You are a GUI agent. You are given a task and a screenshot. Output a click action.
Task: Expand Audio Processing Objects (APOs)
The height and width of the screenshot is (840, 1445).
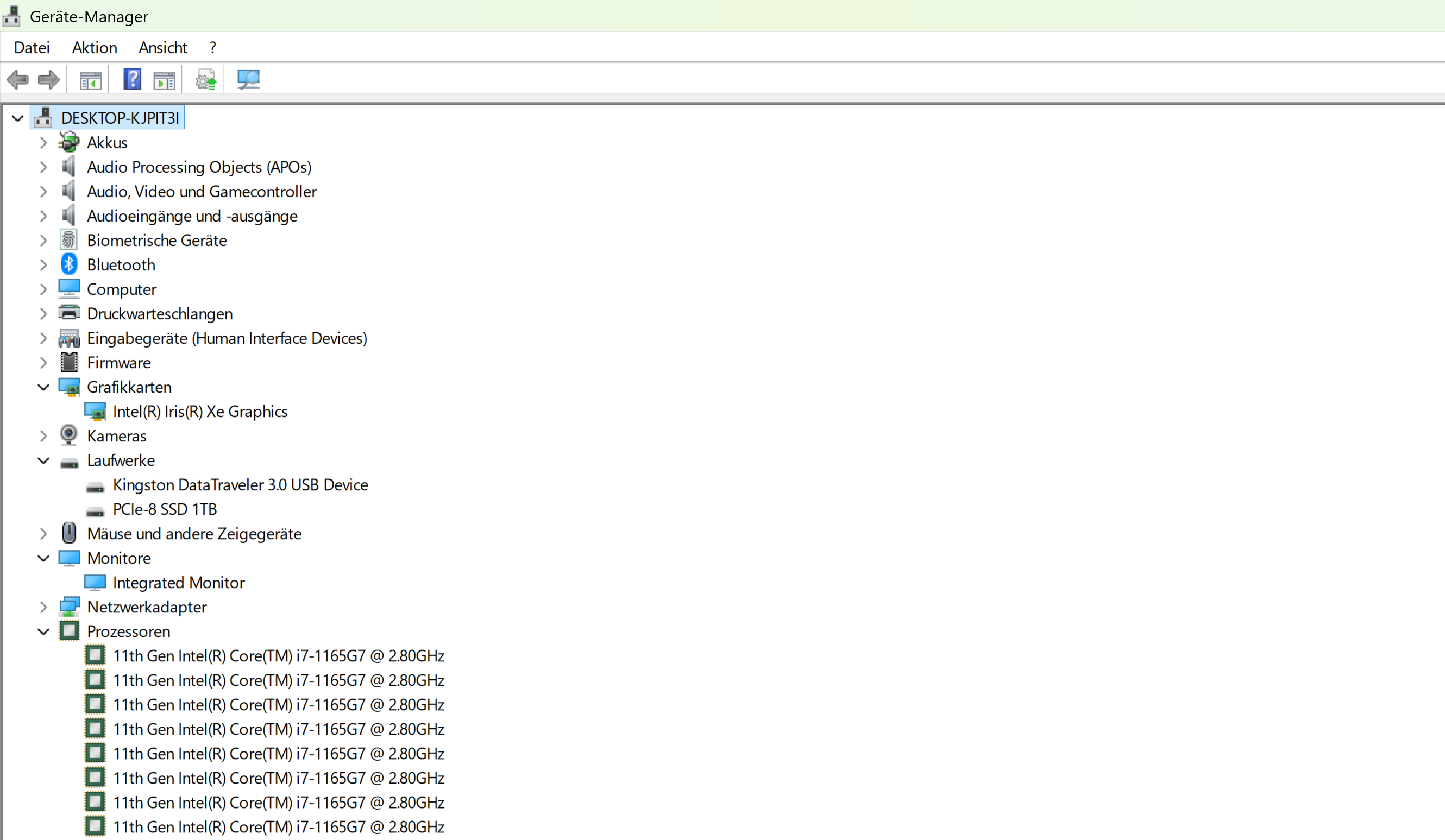pyautogui.click(x=43, y=167)
